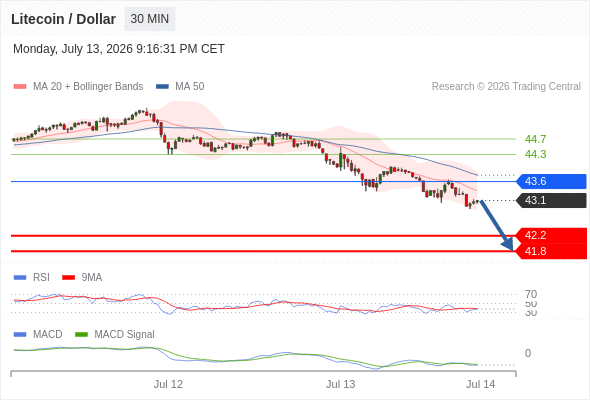Click the date and time line
This screenshot has width=590, height=400.
click(x=119, y=49)
